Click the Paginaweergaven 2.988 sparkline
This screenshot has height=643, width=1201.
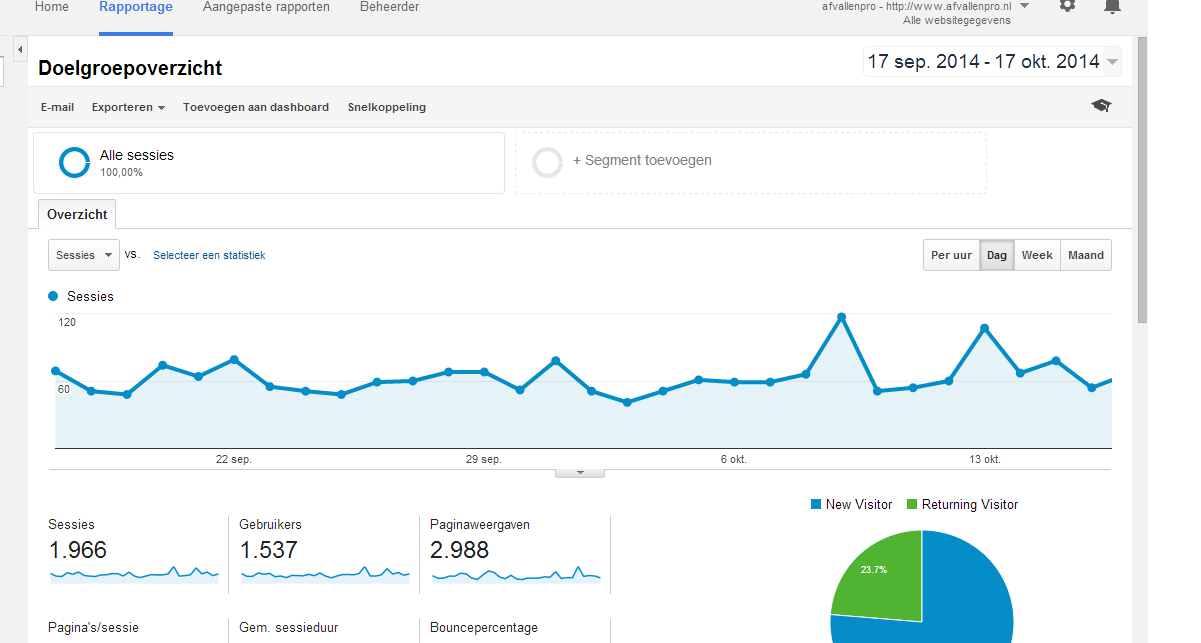pos(516,574)
